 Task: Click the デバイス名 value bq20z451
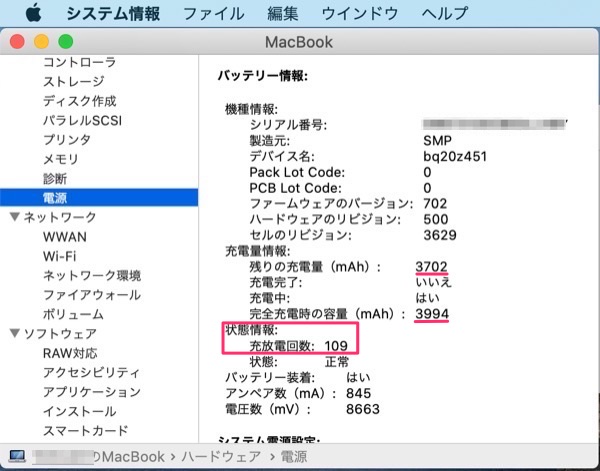pos(455,156)
